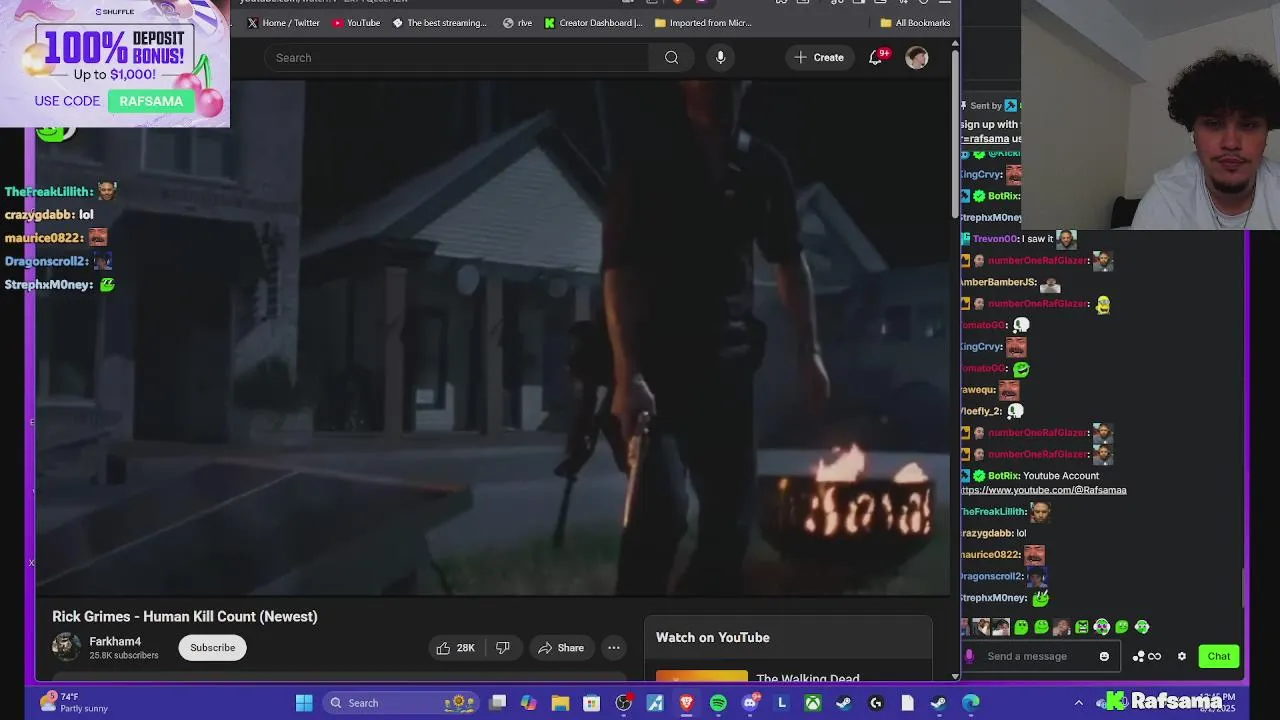Open the Windows Start menu
This screenshot has width=1280, height=720.
(x=304, y=703)
